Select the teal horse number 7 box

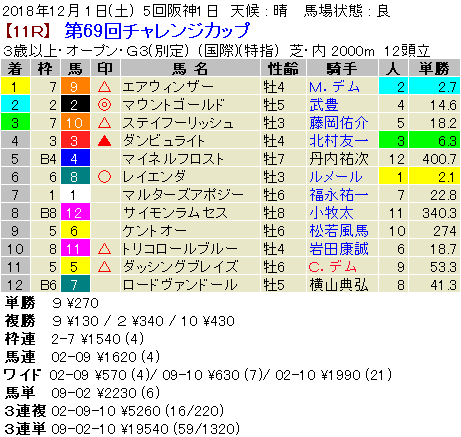pyautogui.click(x=75, y=285)
